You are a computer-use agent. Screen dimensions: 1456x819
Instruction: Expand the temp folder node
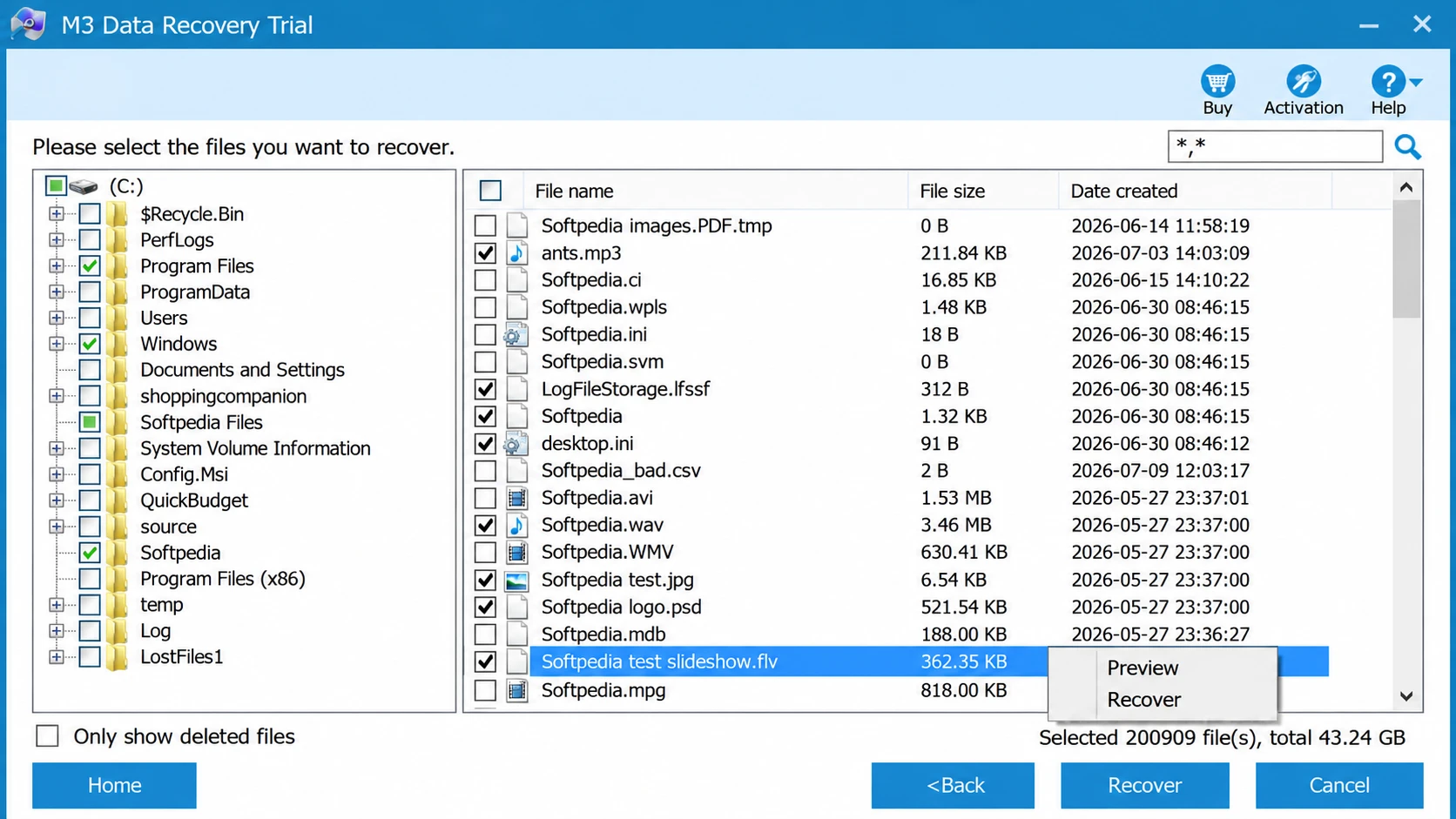57,605
